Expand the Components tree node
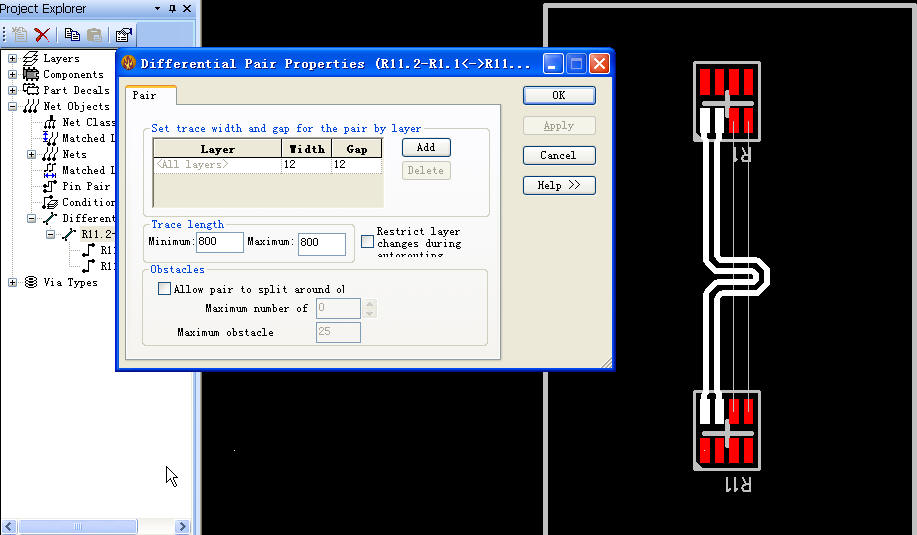 point(12,74)
